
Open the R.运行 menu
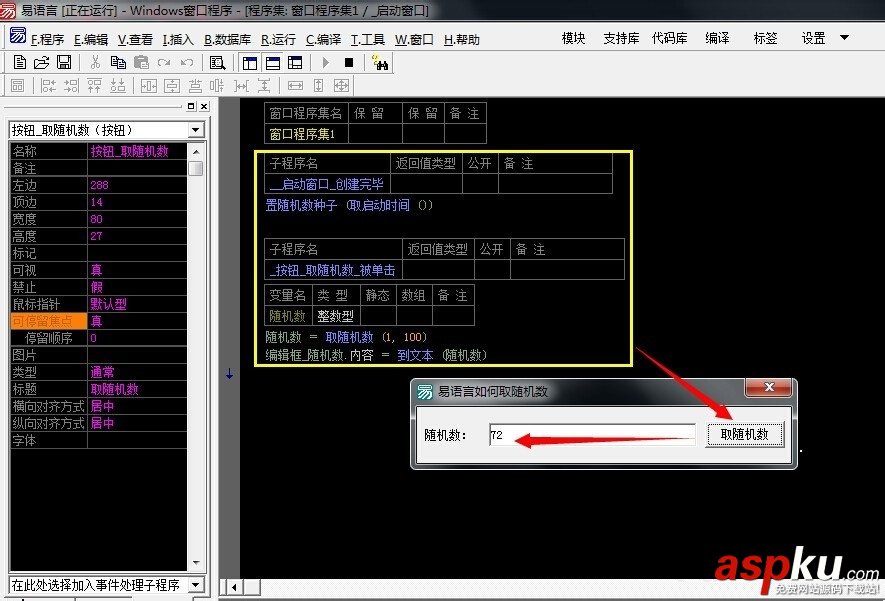[278, 40]
